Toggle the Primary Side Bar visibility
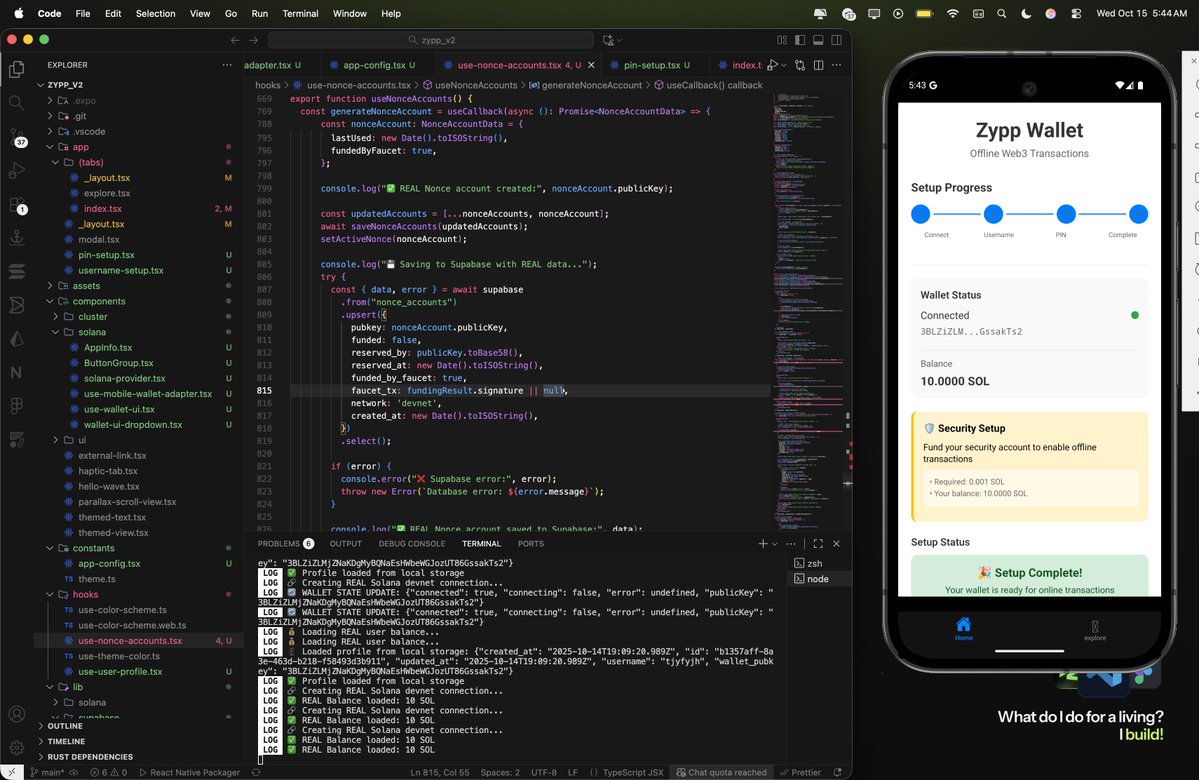1199x780 pixels. click(x=800, y=40)
